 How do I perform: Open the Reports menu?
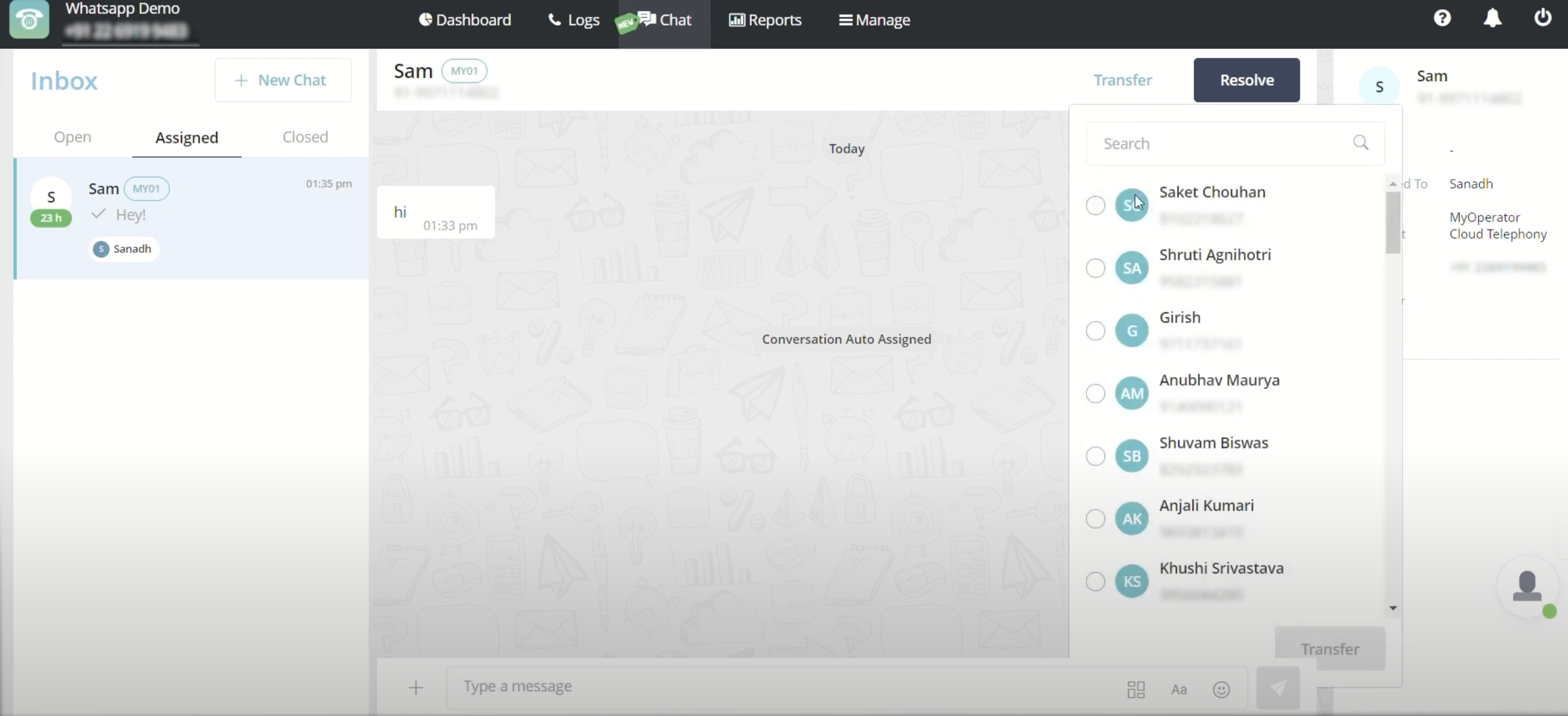765,20
